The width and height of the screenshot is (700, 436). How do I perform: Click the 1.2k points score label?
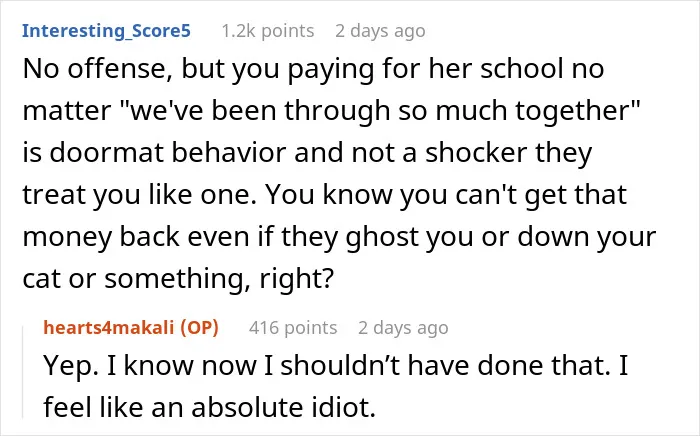pos(268,31)
